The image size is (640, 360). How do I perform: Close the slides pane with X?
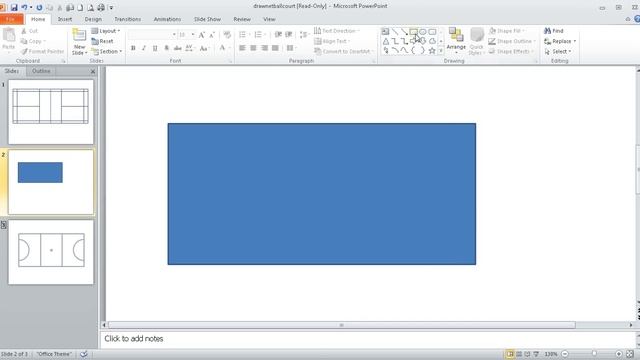(93, 71)
